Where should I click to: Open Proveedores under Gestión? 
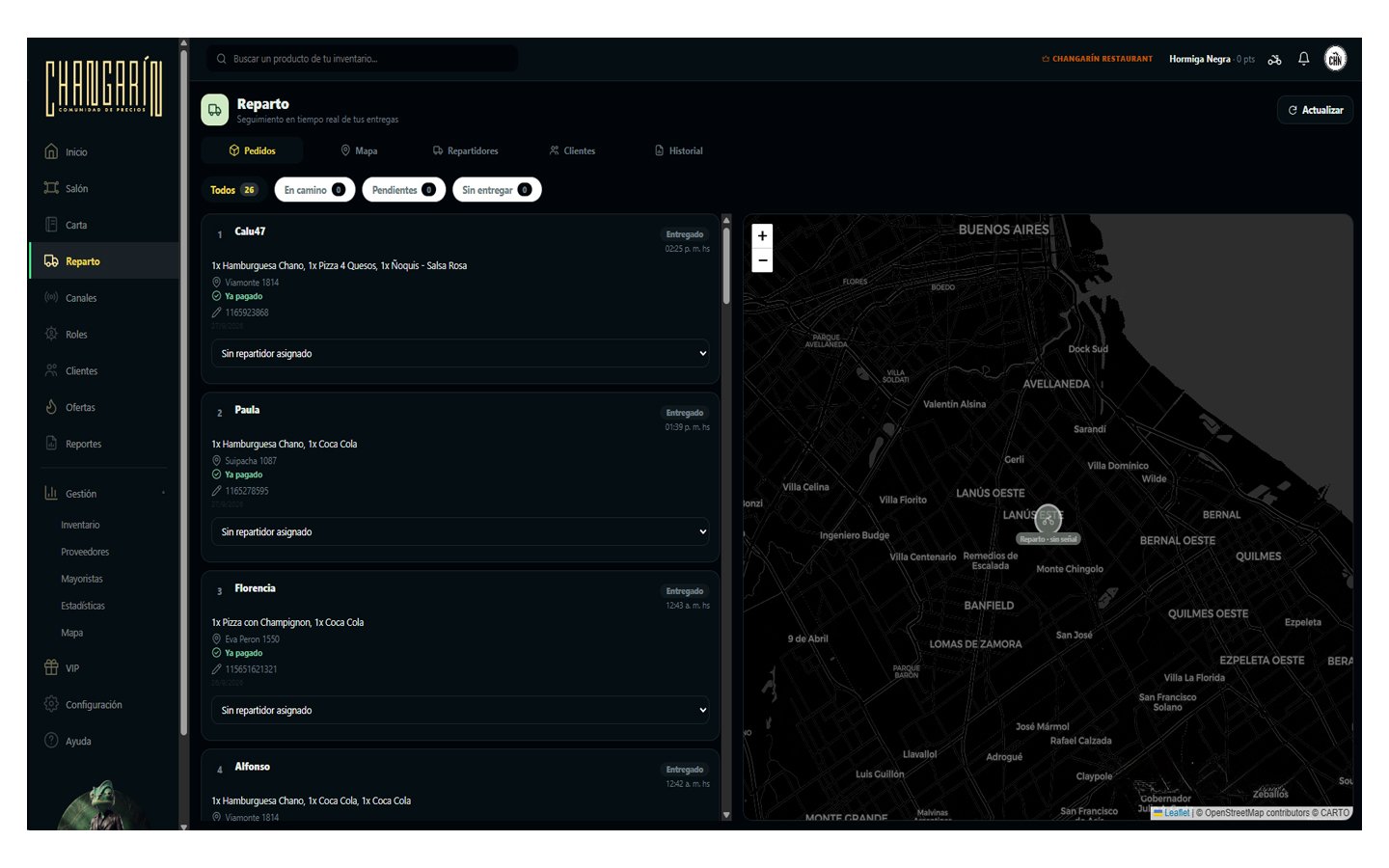[85, 552]
